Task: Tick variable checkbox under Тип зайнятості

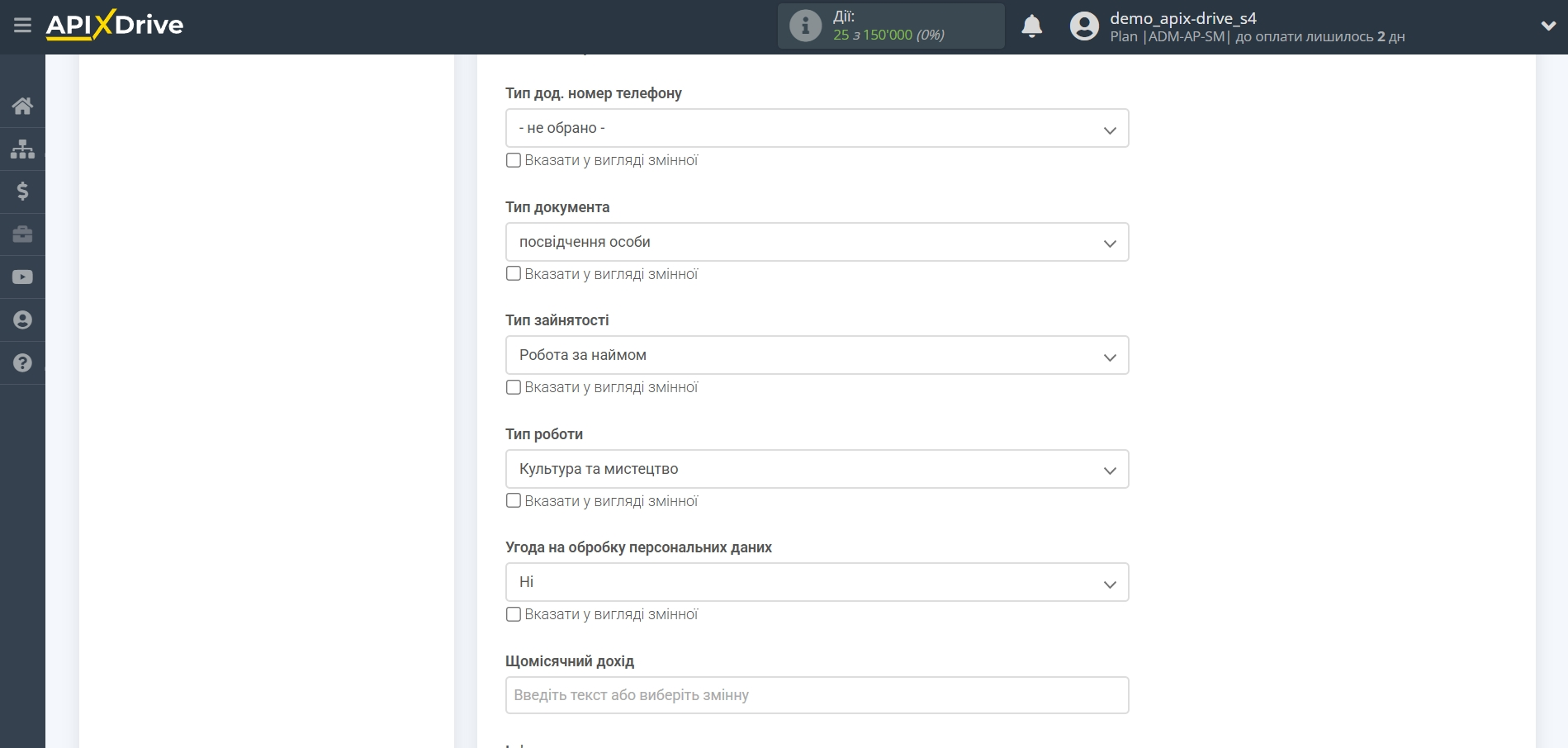Action: click(514, 387)
